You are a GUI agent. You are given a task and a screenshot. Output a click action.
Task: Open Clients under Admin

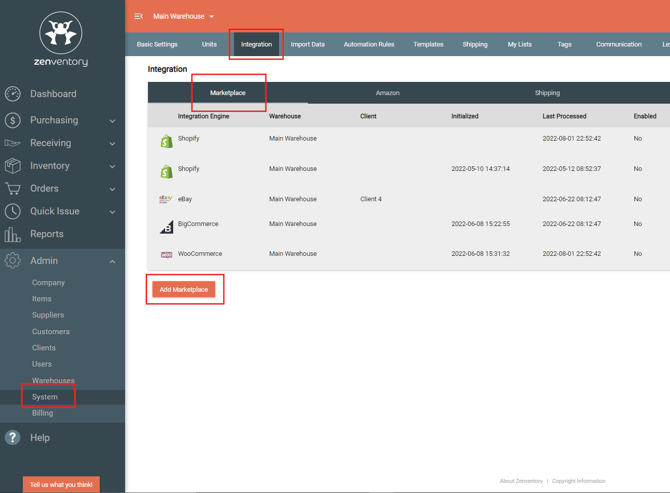44,348
